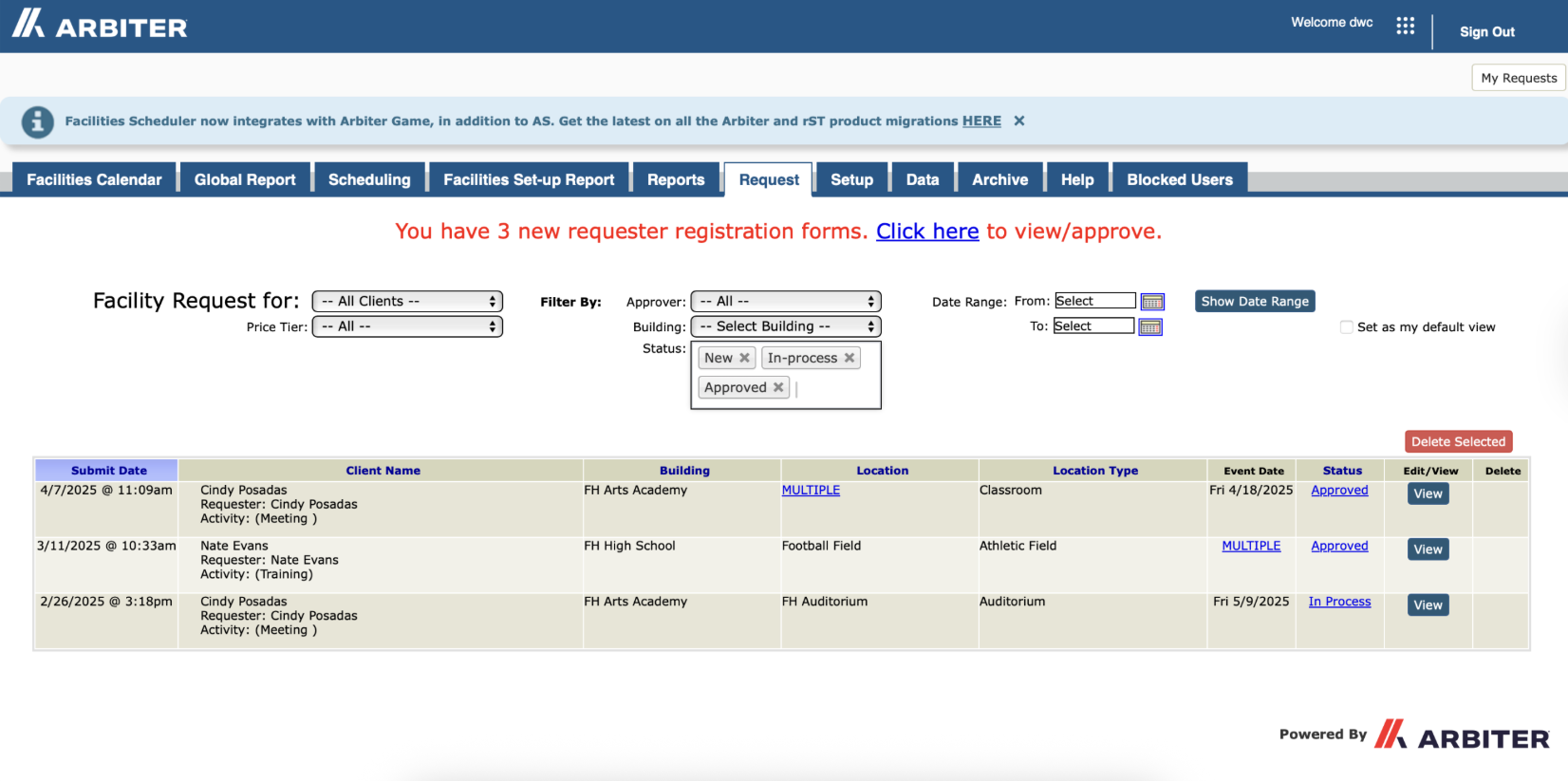Click In Process status link
Viewport: 1568px width, 781px height.
click(1339, 602)
